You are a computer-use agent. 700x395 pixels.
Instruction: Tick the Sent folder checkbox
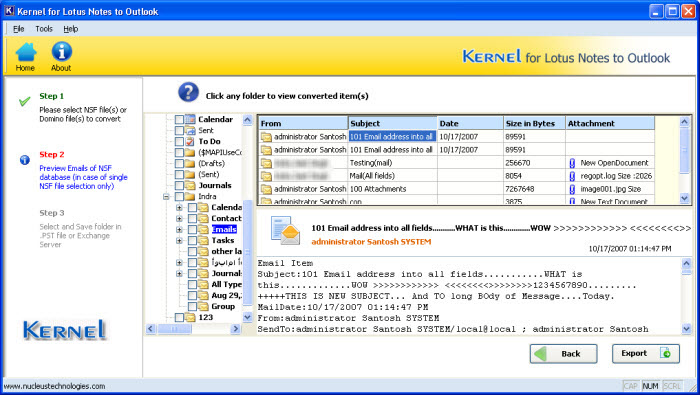pos(179,131)
